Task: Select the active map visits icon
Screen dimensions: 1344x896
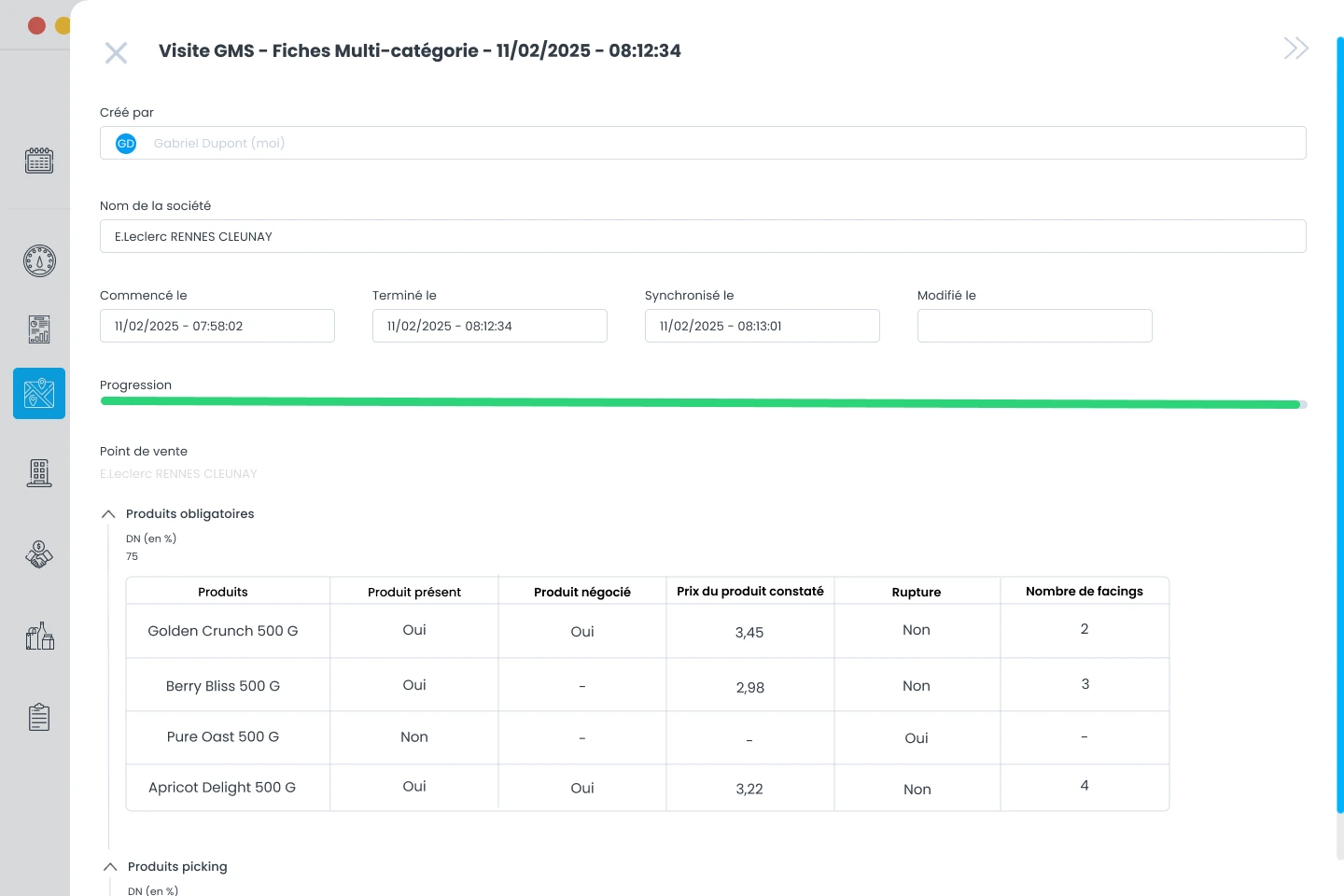Action: (39, 393)
